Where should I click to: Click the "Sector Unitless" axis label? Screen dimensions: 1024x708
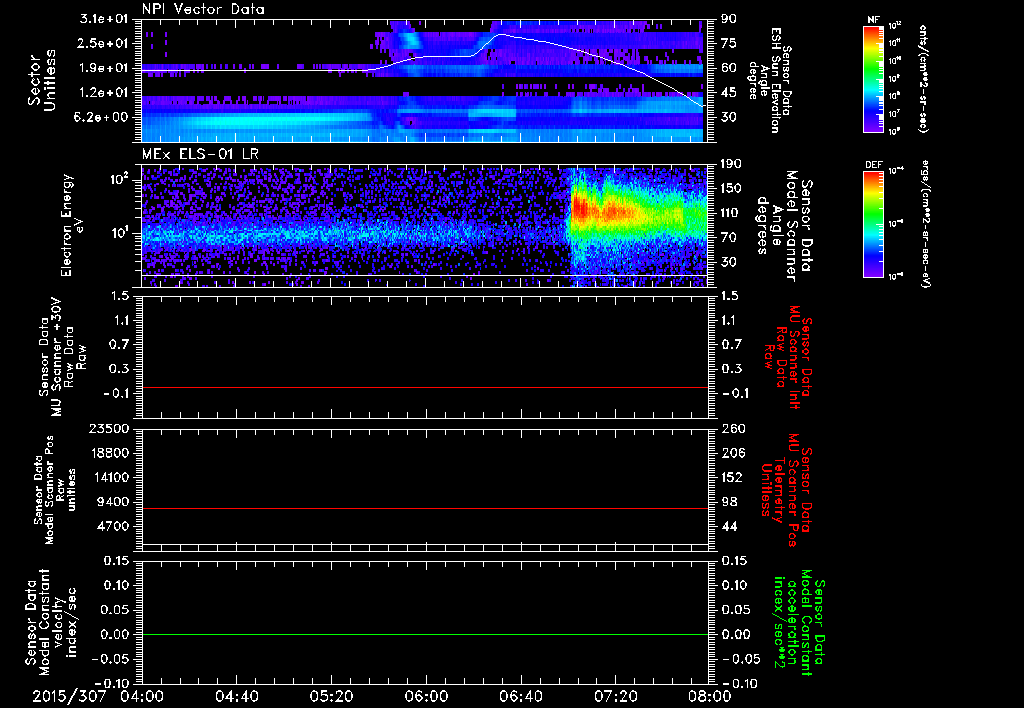[x=42, y=80]
